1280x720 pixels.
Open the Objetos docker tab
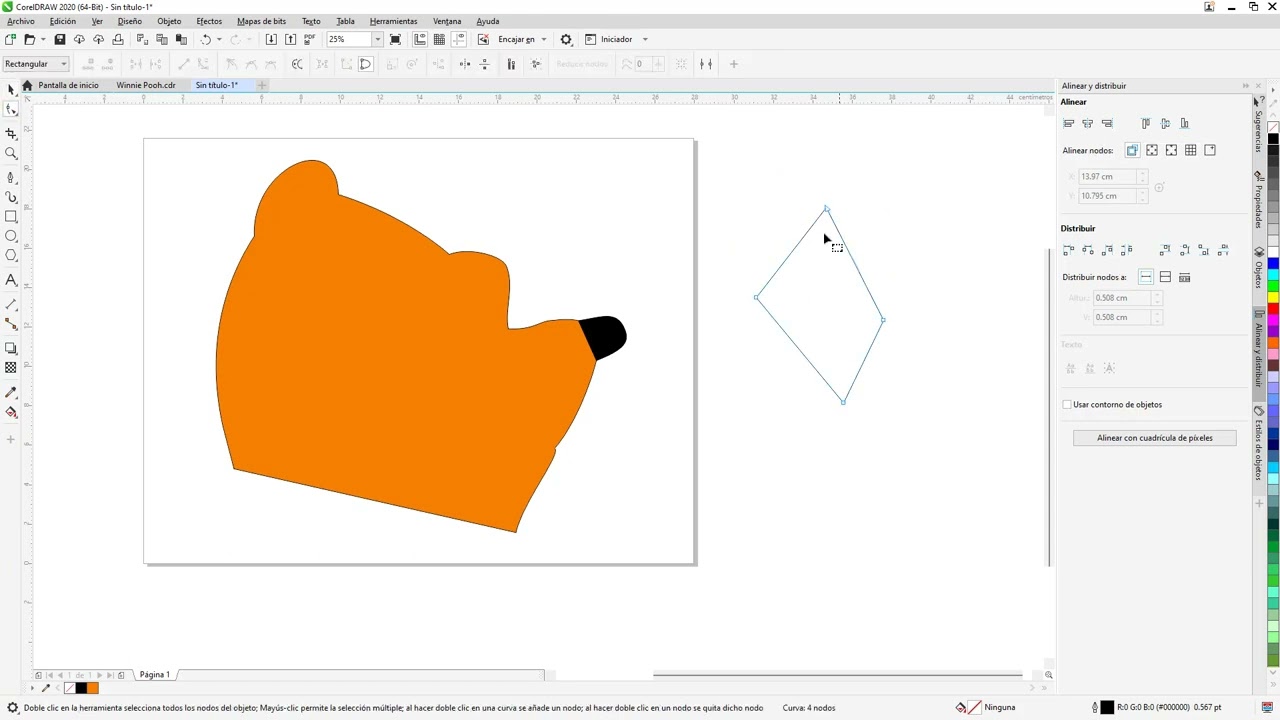point(1259,268)
